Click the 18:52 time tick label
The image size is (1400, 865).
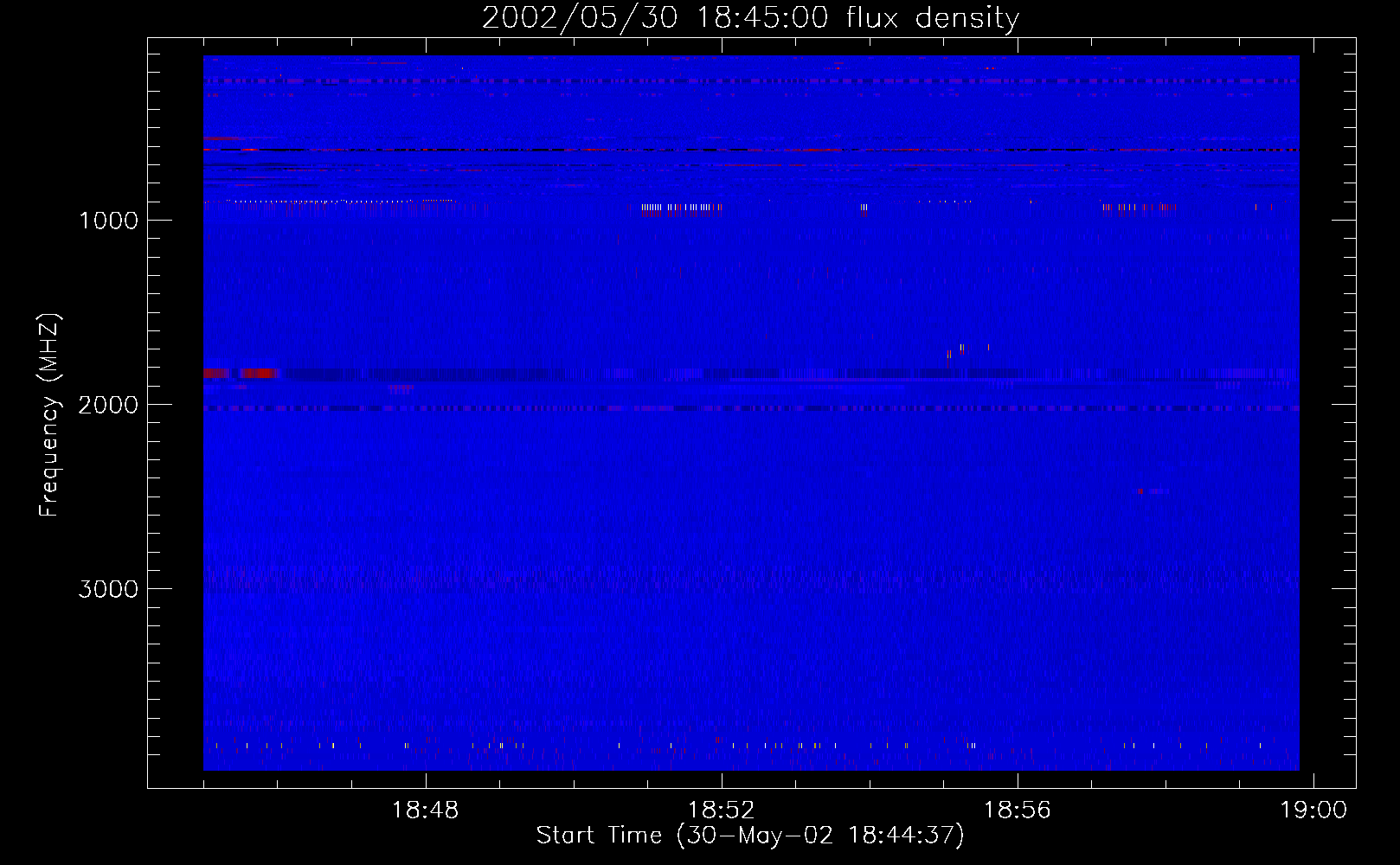coord(722,810)
